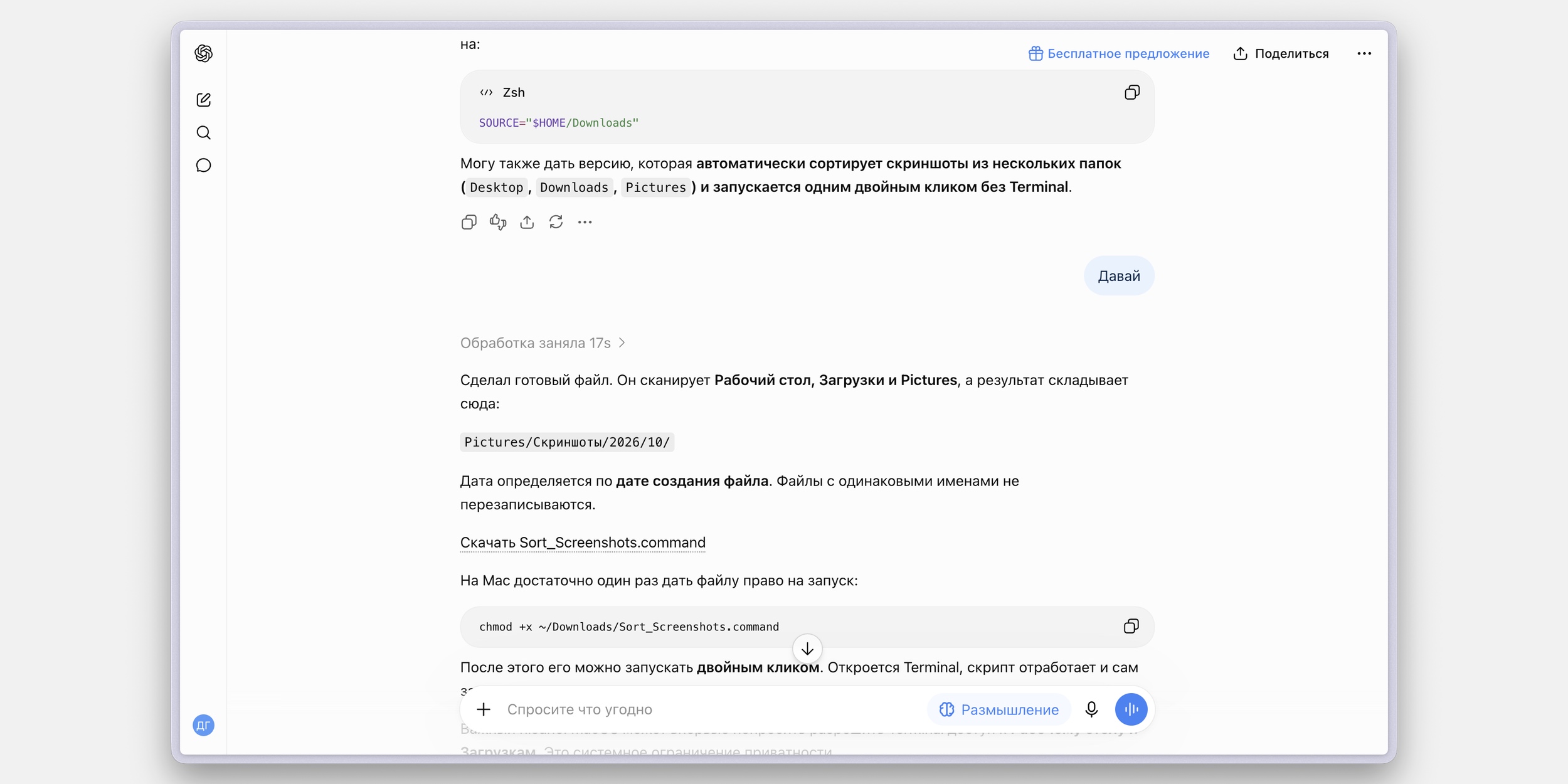Copy the chmod command code block
This screenshot has width=1568, height=784.
[1131, 626]
